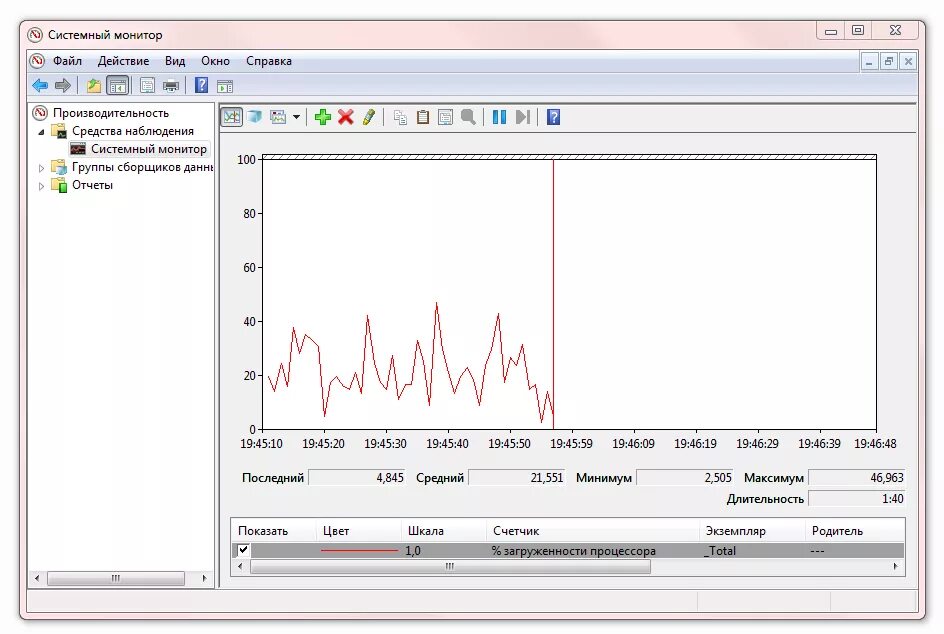Click the _Total instance cell
Image resolution: width=944 pixels, height=634 pixels.
point(719,550)
